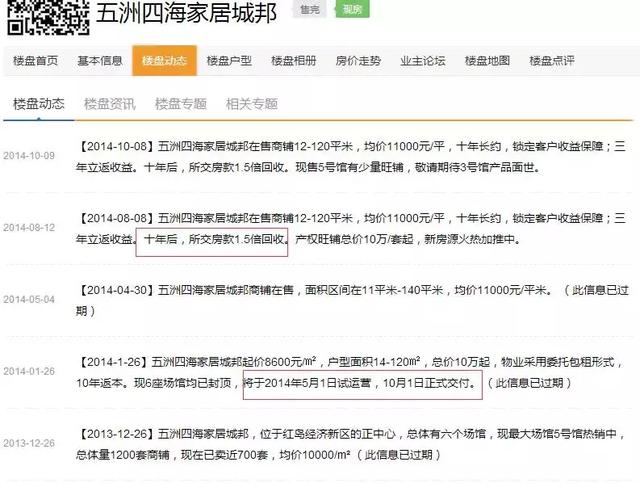The height and width of the screenshot is (483, 640).
Task: Select the orange 楼盘动态 main tab
Action: [164, 61]
